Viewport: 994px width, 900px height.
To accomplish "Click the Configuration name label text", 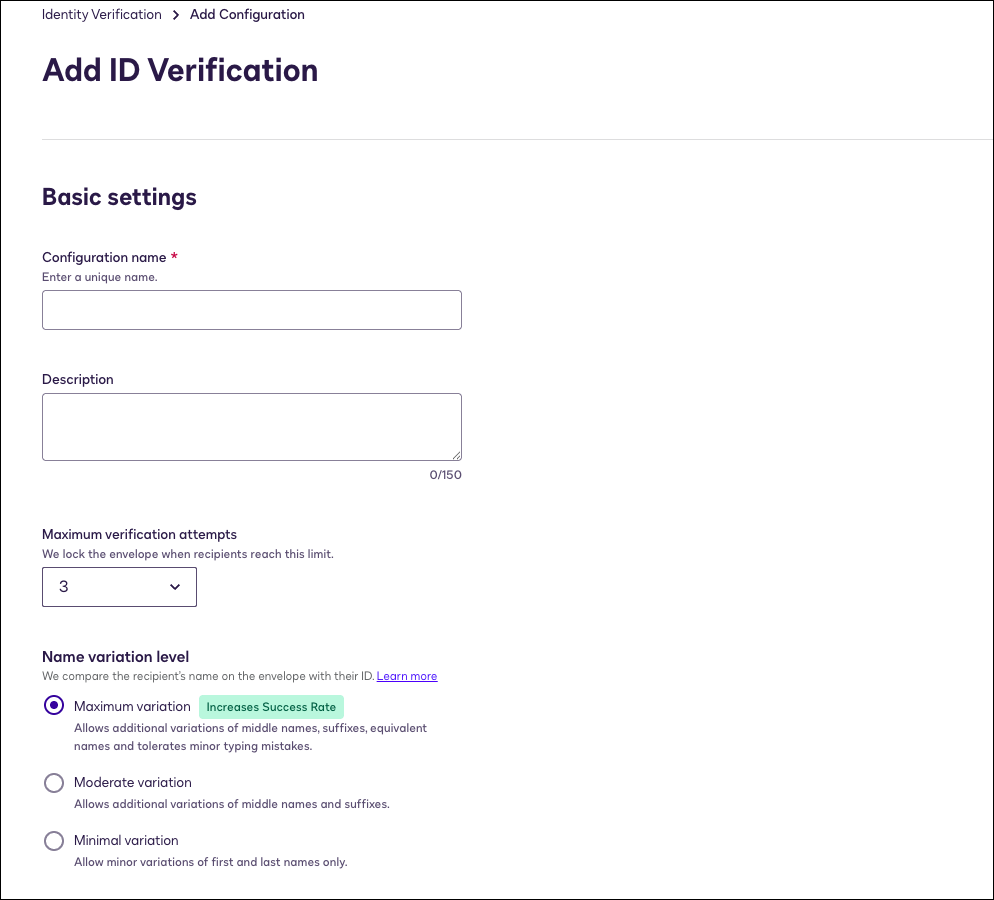I will tap(104, 258).
